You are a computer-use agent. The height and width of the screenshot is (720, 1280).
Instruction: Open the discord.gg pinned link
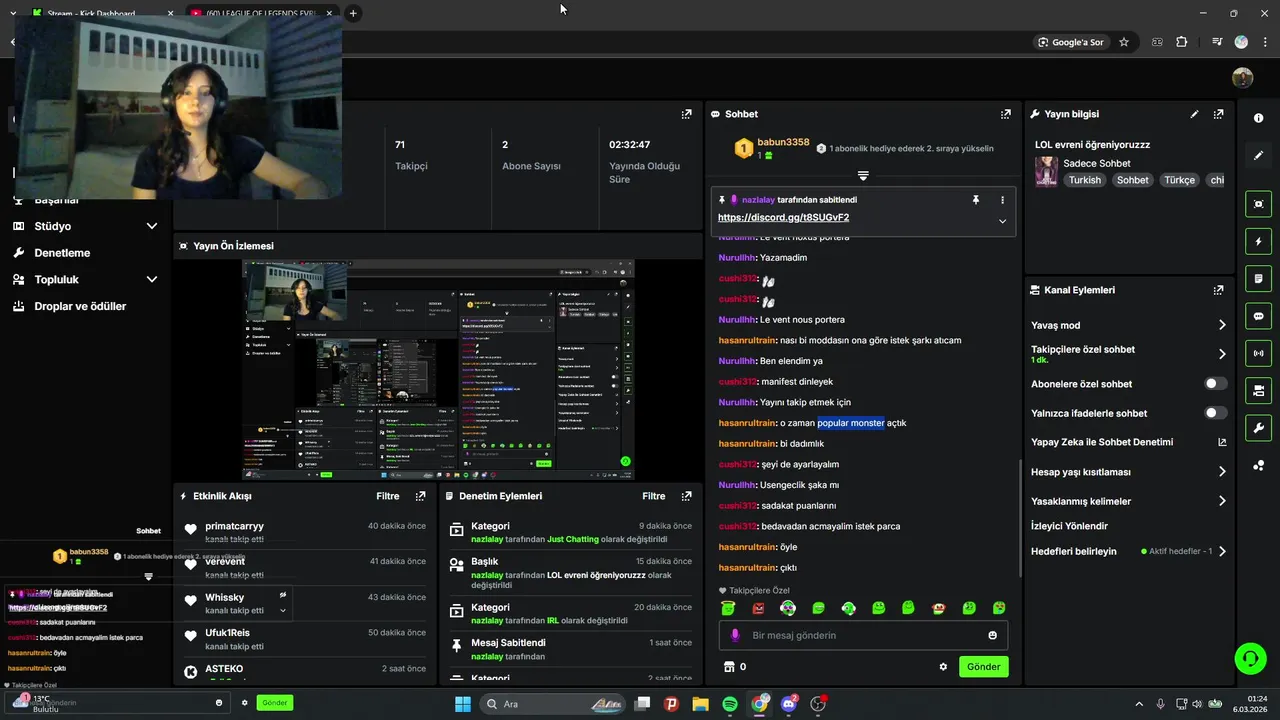pyautogui.click(x=783, y=217)
